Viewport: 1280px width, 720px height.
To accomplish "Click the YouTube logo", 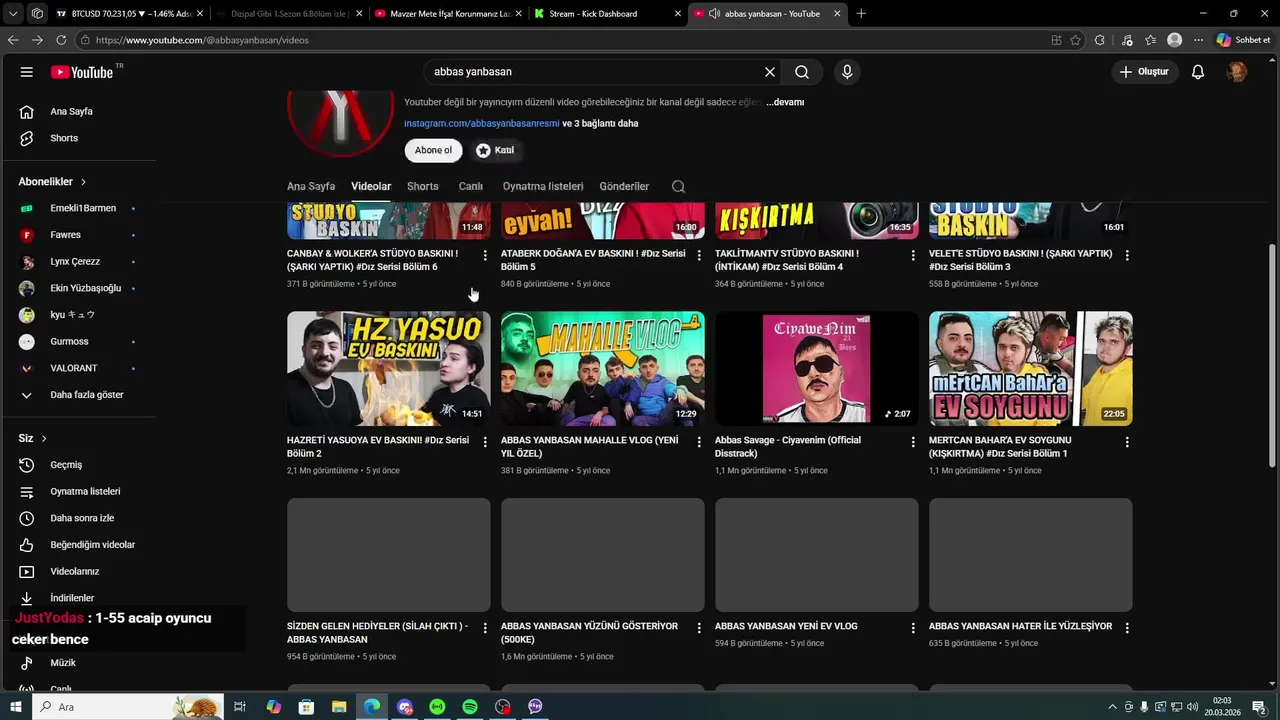I will pos(82,72).
